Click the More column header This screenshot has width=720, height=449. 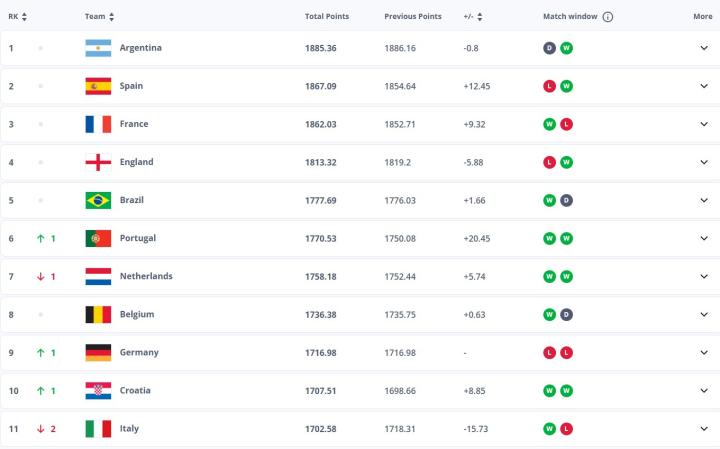703,17
